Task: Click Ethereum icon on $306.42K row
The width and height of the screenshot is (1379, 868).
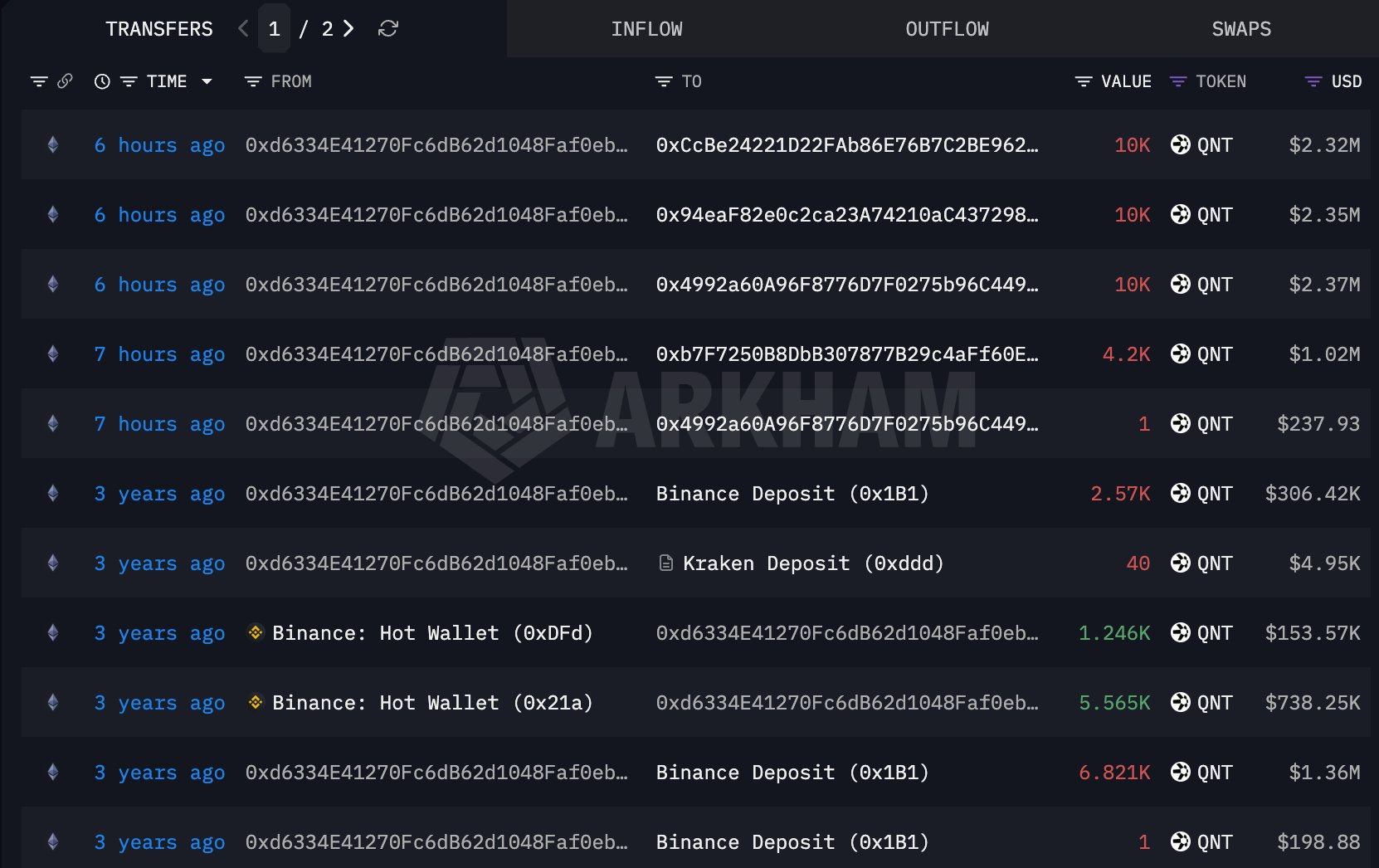Action: [53, 494]
